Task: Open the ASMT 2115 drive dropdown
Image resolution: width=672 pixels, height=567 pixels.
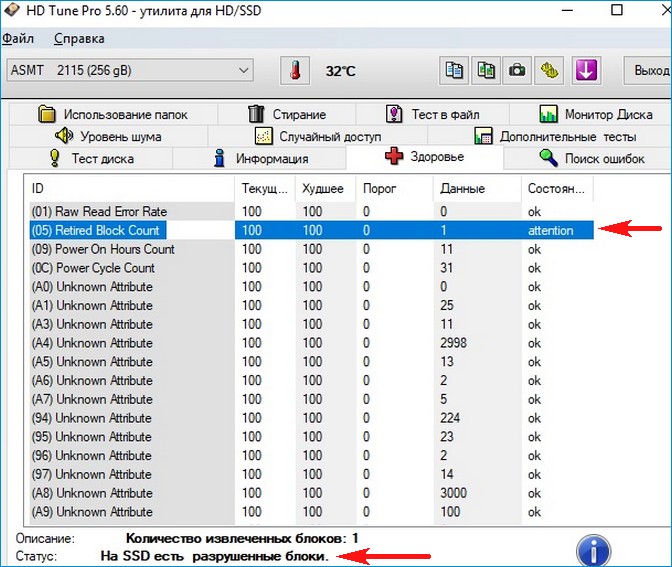Action: 128,71
